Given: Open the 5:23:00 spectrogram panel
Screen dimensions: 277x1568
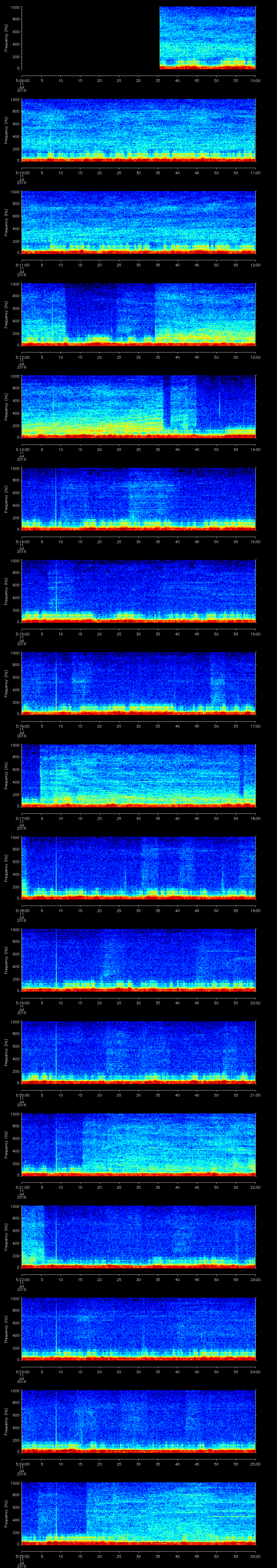Looking at the screenshot, I should click(138, 1329).
